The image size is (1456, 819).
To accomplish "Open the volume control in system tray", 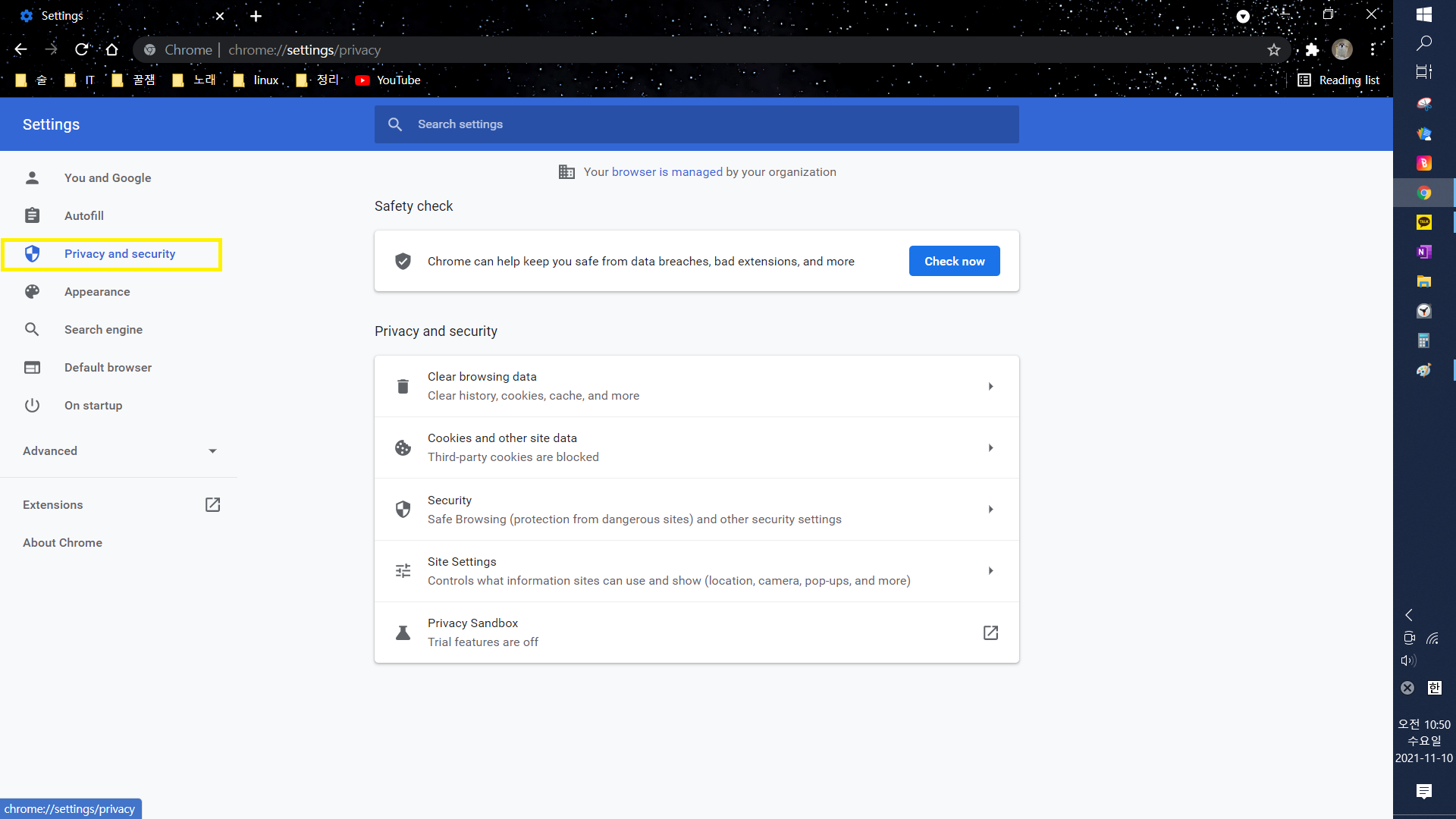I will [1408, 661].
